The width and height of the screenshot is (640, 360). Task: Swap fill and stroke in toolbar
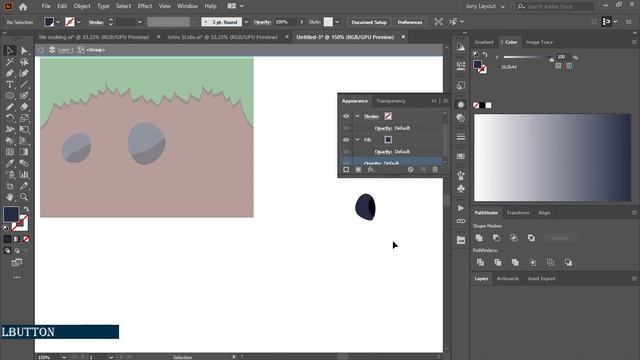(x=26, y=209)
